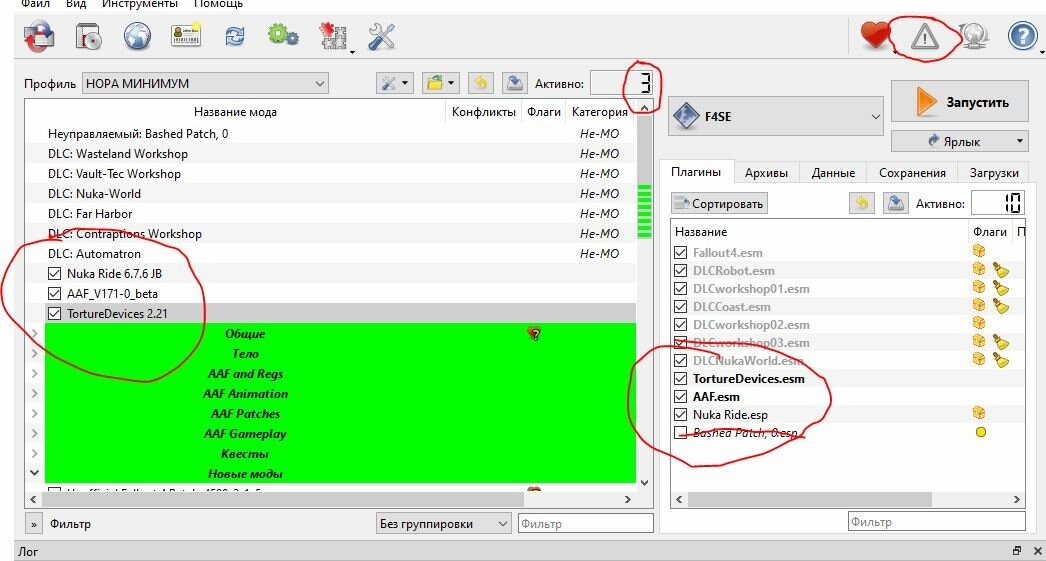
Task: Open the tools puzzle piece icon
Action: [334, 36]
